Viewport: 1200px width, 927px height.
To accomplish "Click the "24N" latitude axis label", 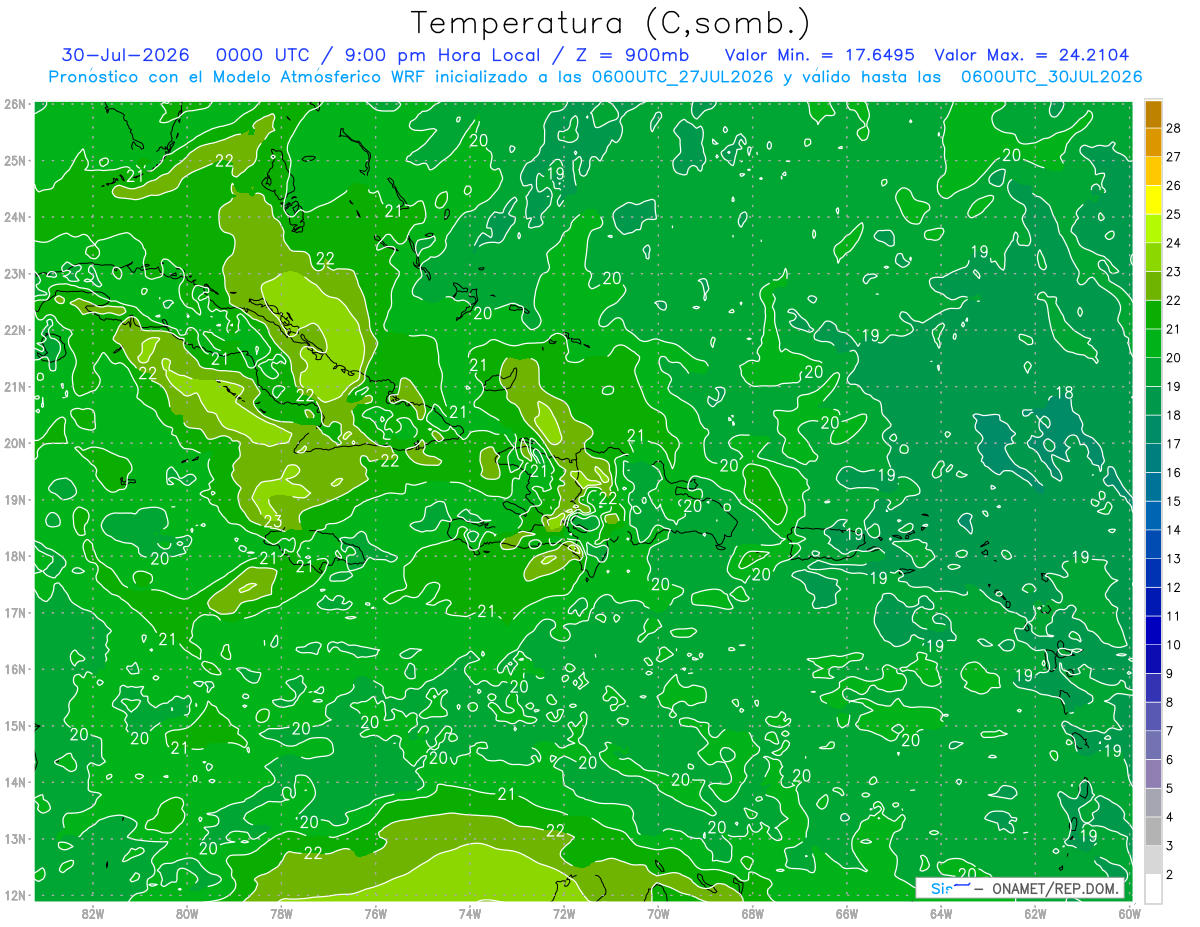I will point(14,217).
